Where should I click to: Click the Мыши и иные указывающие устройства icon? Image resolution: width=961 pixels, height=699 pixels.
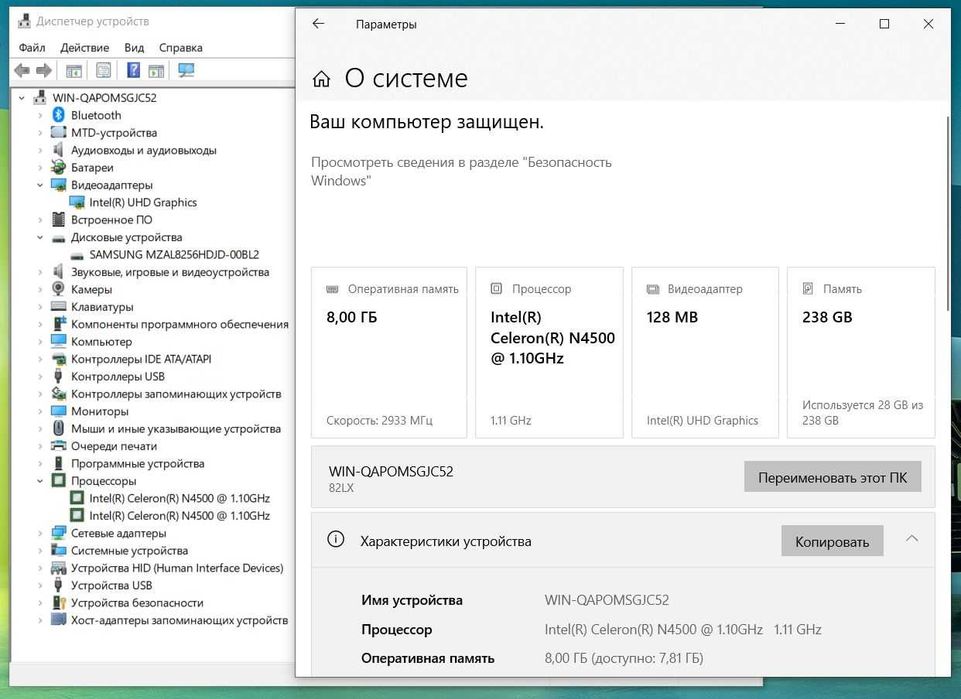(x=58, y=428)
